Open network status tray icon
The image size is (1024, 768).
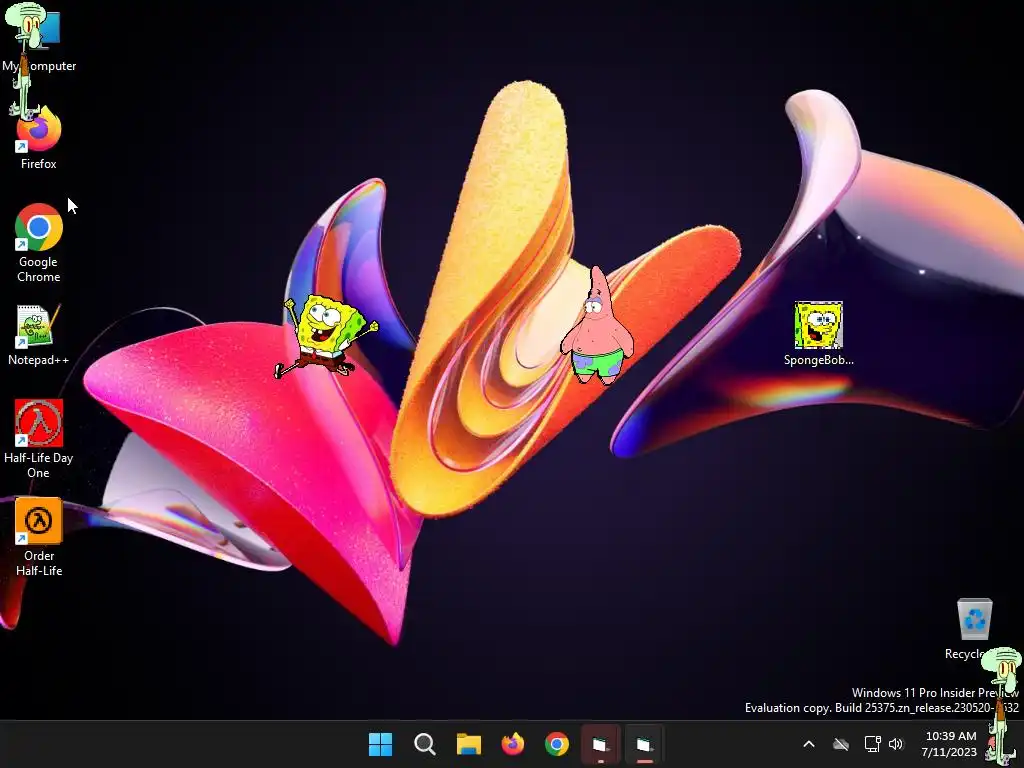pos(872,744)
